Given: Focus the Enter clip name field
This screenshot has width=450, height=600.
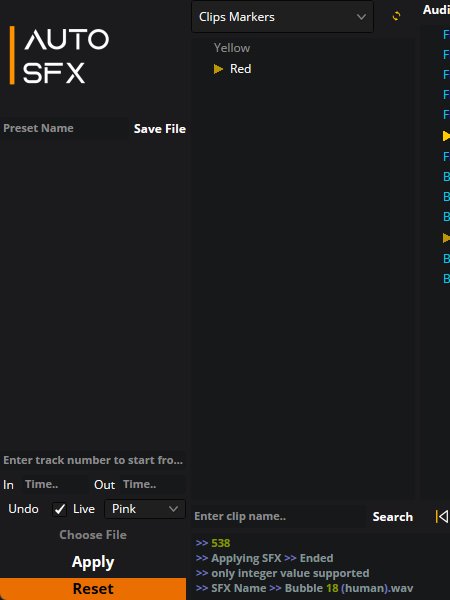Looking at the screenshot, I should (279, 516).
